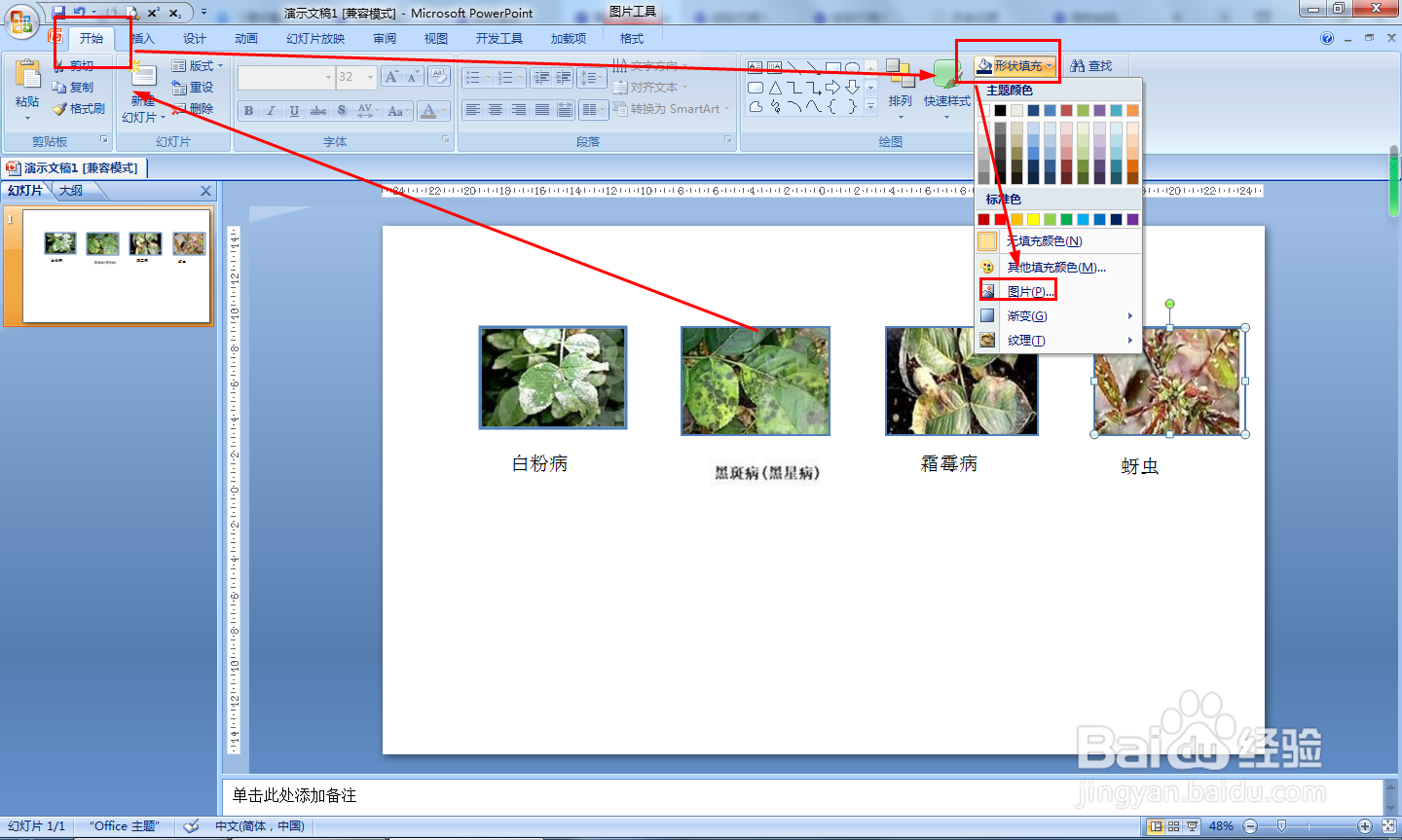
Task: Expand the 纹理 texture submenu
Action: click(1057, 341)
